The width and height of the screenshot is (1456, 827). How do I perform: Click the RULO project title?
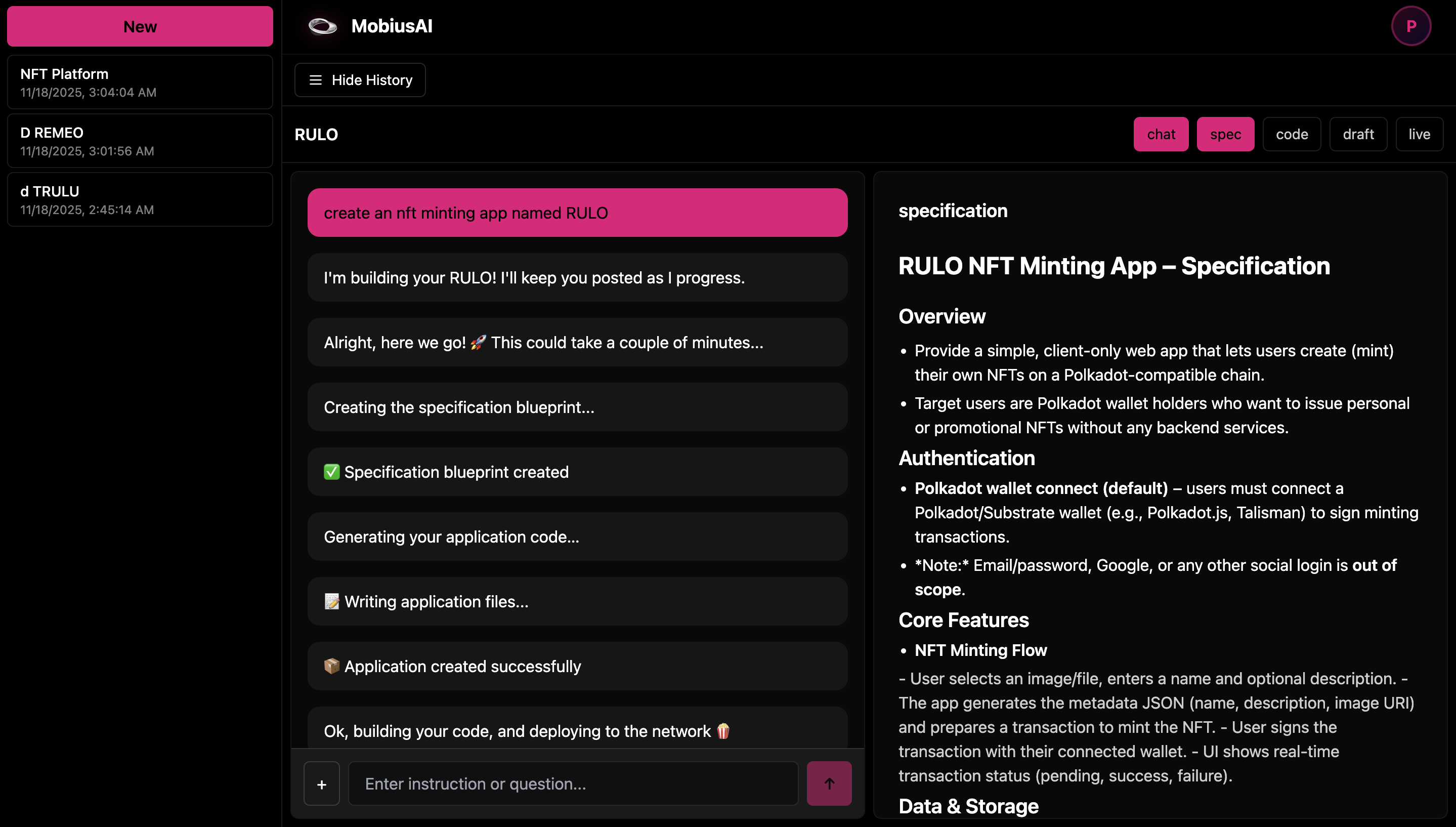(x=316, y=135)
